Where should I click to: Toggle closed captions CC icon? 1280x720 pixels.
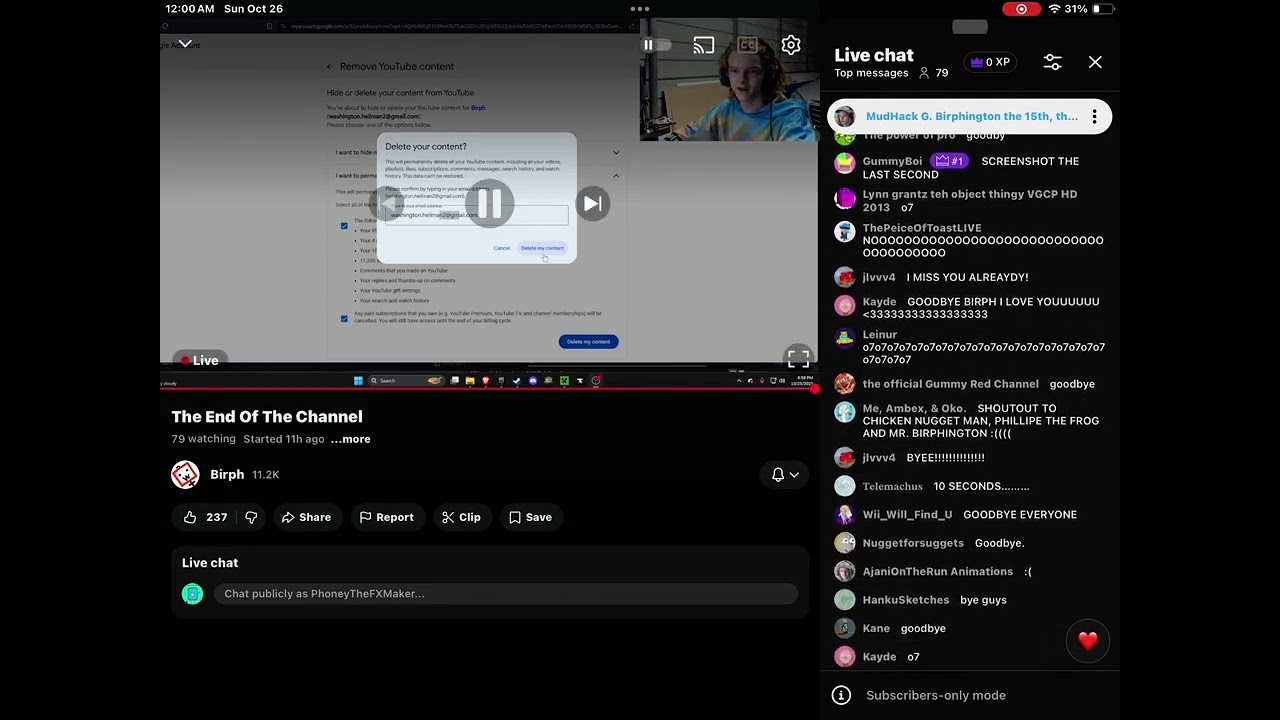(747, 45)
